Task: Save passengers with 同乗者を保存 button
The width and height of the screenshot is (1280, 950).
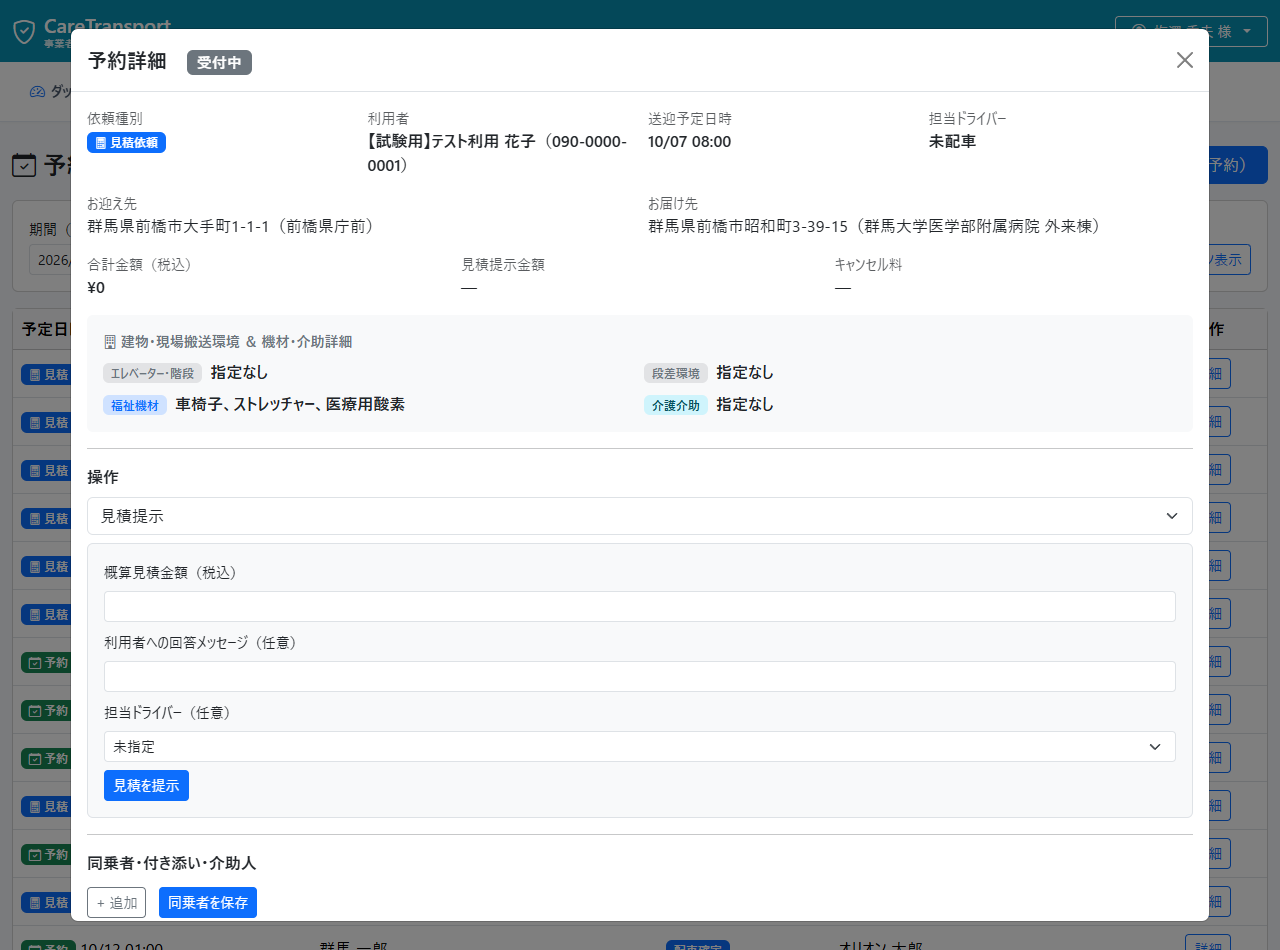Action: click(x=208, y=903)
